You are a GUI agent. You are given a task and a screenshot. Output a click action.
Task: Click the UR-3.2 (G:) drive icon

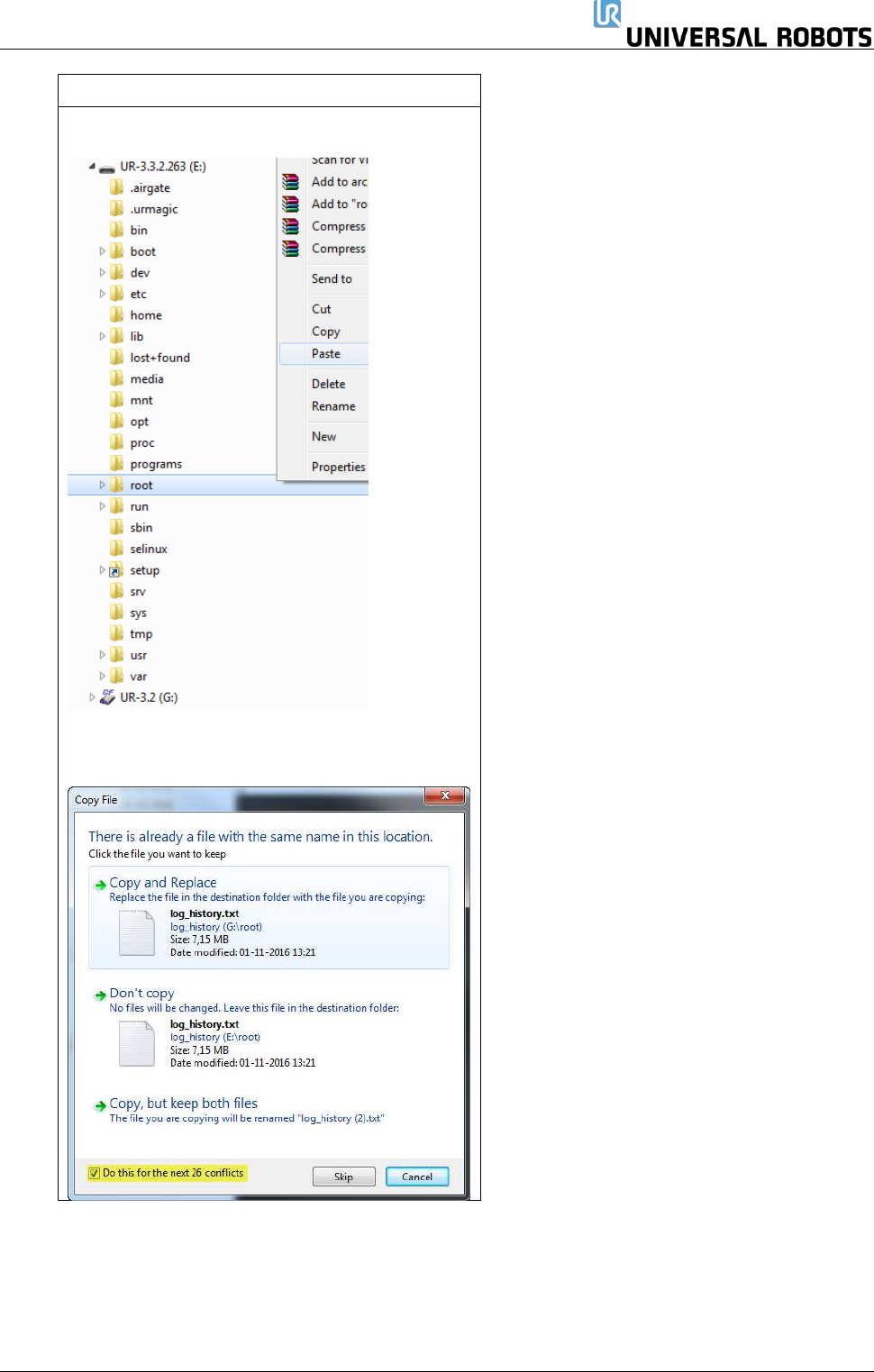pos(107,696)
